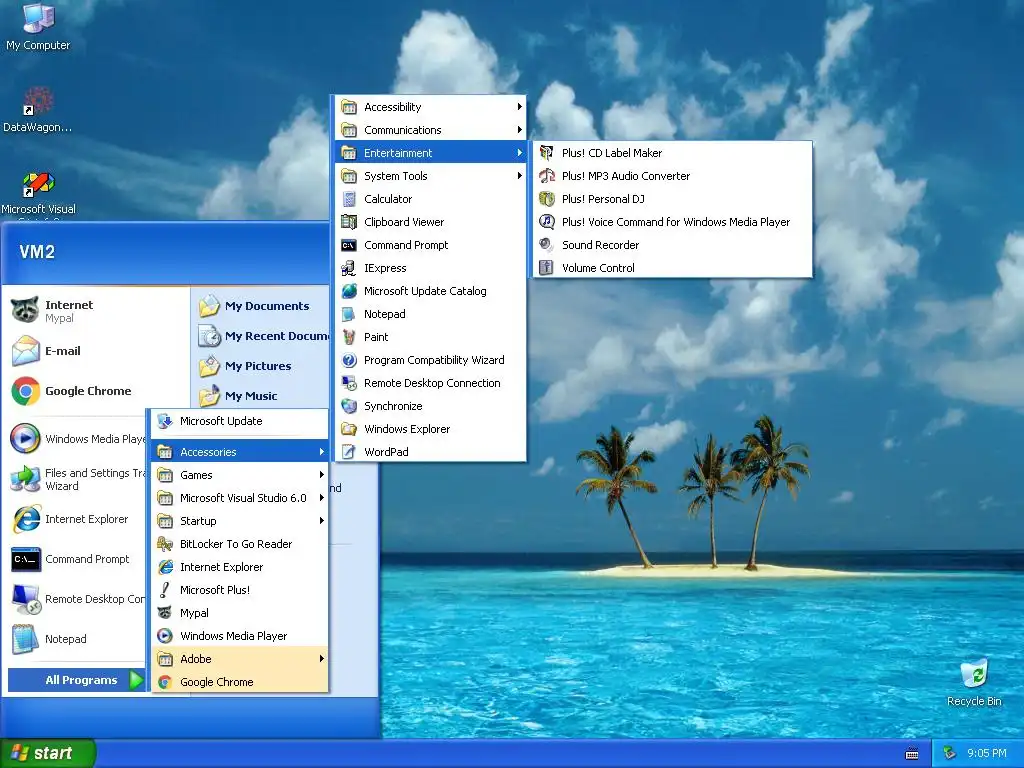Click the system tray notification icon beside clock

pos(950,753)
